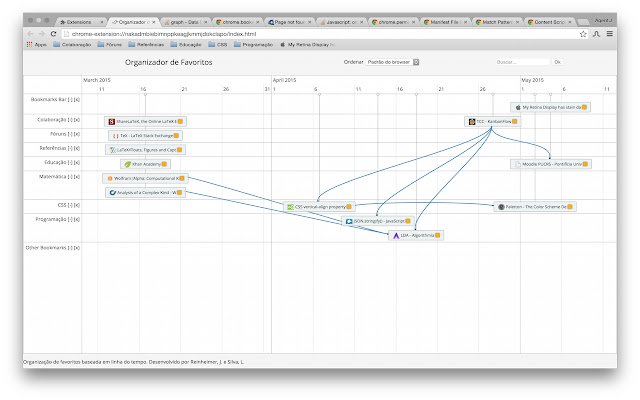Click the ShareLaTeX favicon on its card
Viewport: 640px width, 400px height.
[x=111, y=122]
